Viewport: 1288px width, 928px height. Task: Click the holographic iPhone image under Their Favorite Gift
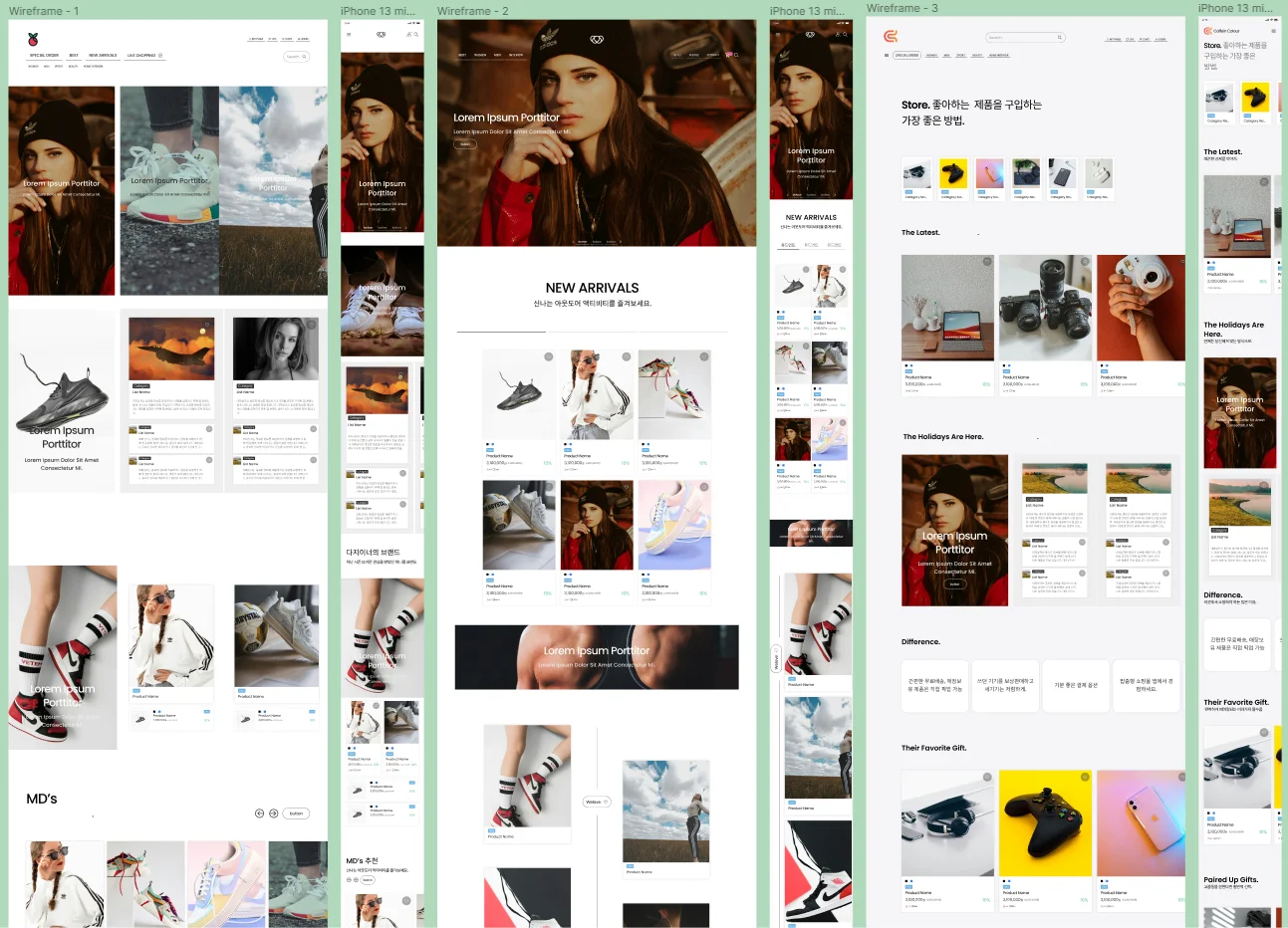pos(1141,822)
